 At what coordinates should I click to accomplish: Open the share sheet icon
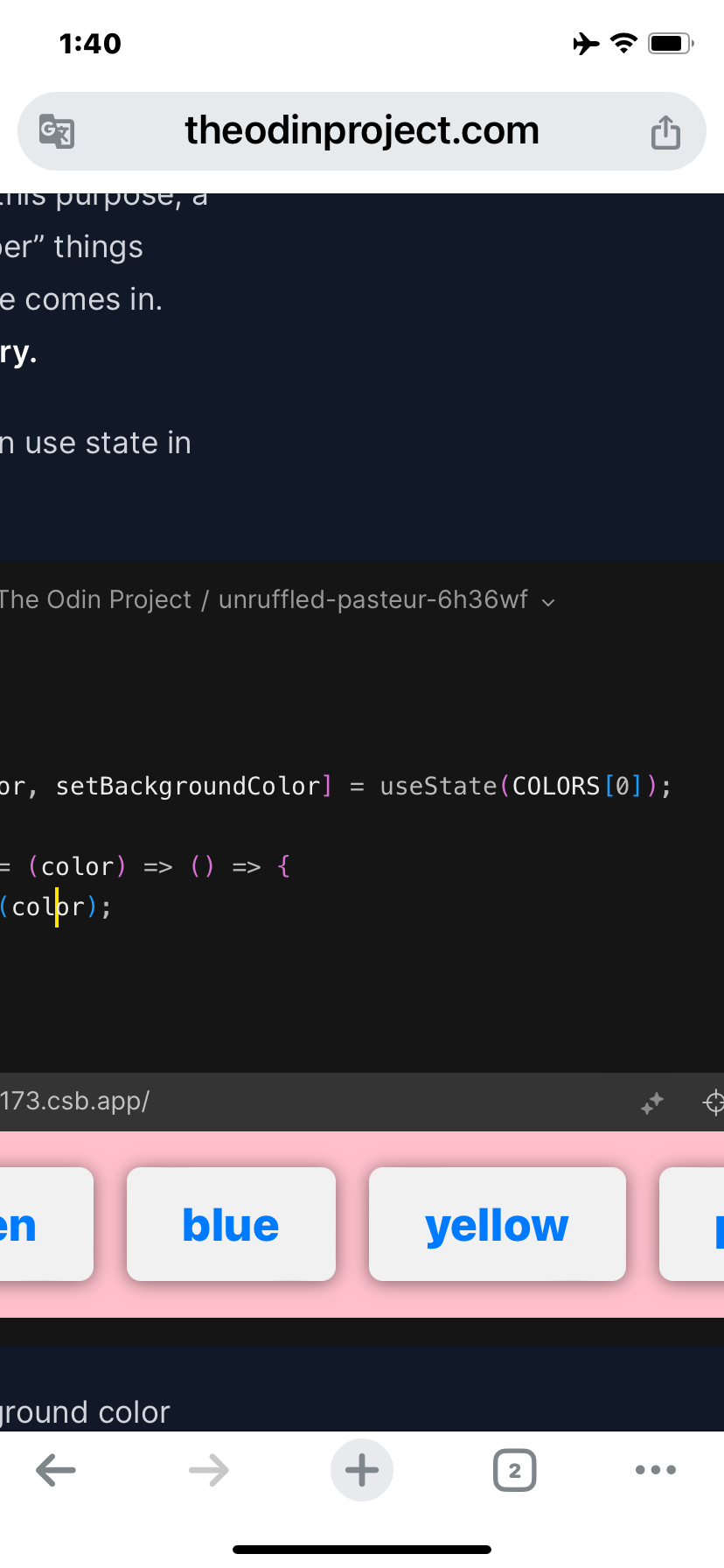[665, 130]
